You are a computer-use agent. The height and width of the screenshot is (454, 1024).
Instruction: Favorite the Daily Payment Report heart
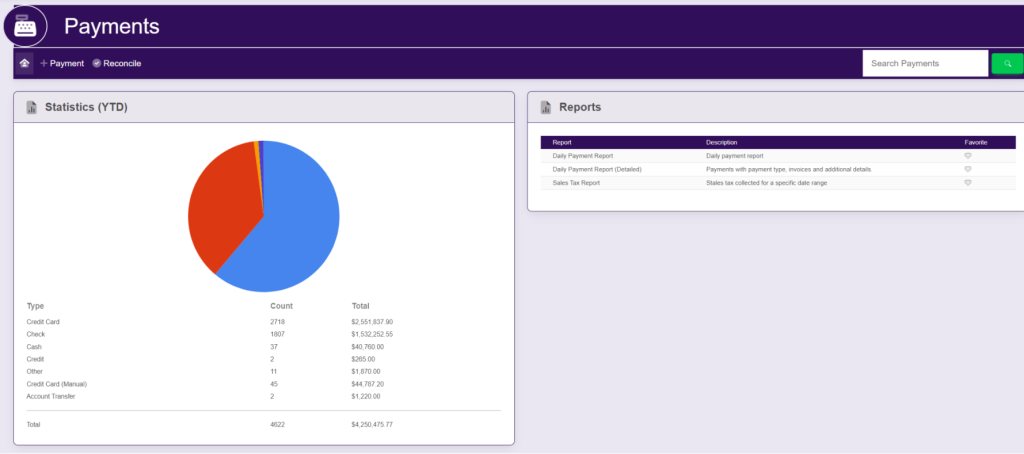click(x=967, y=156)
